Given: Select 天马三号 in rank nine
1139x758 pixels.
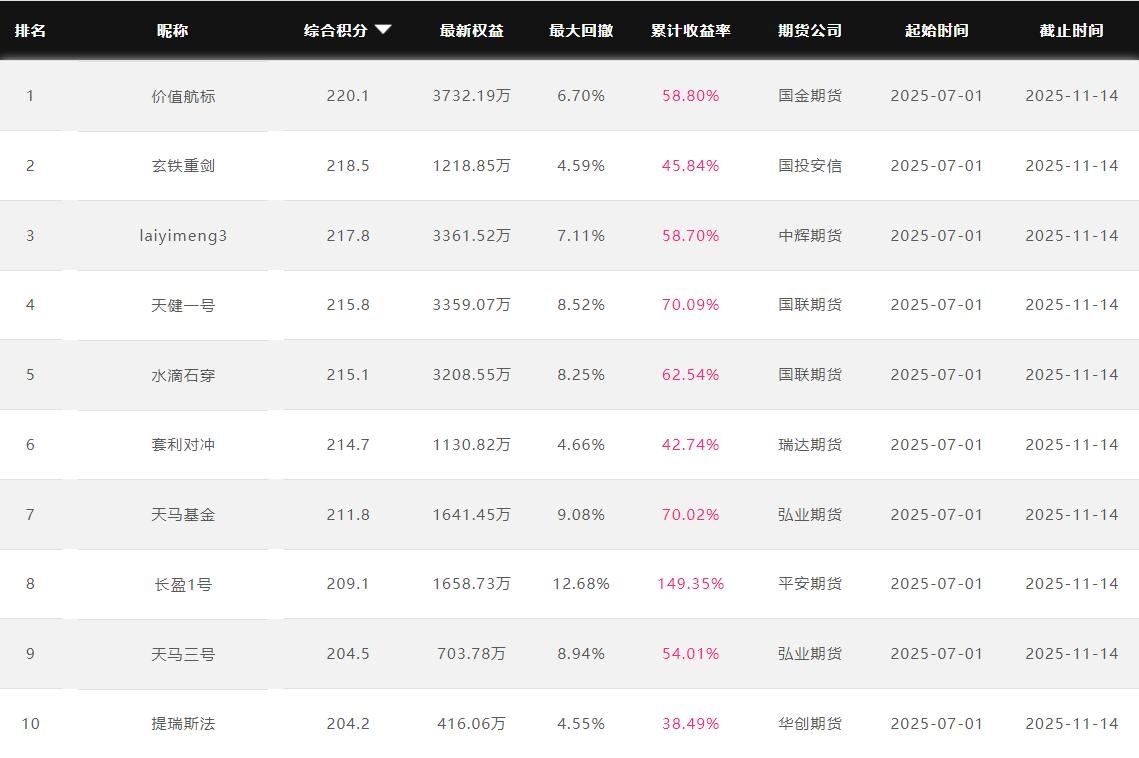Looking at the screenshot, I should pos(183,654).
